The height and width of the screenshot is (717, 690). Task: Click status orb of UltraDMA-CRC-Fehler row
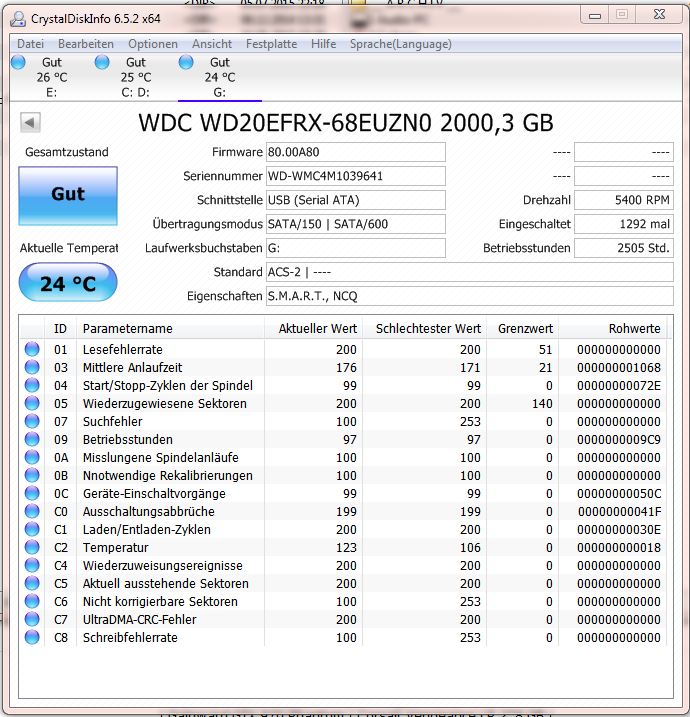(x=32, y=620)
